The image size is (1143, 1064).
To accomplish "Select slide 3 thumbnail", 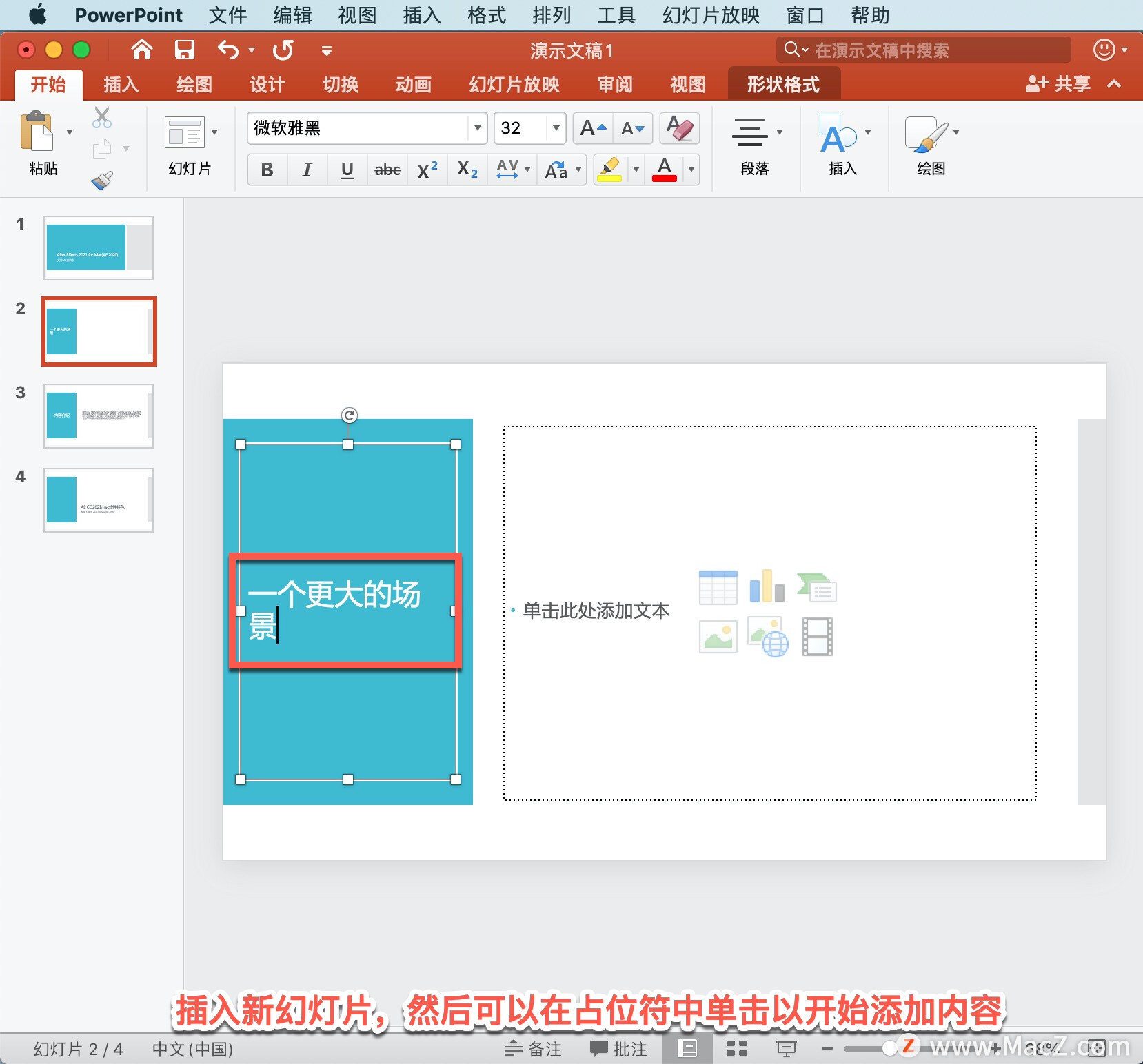I will pos(99,416).
